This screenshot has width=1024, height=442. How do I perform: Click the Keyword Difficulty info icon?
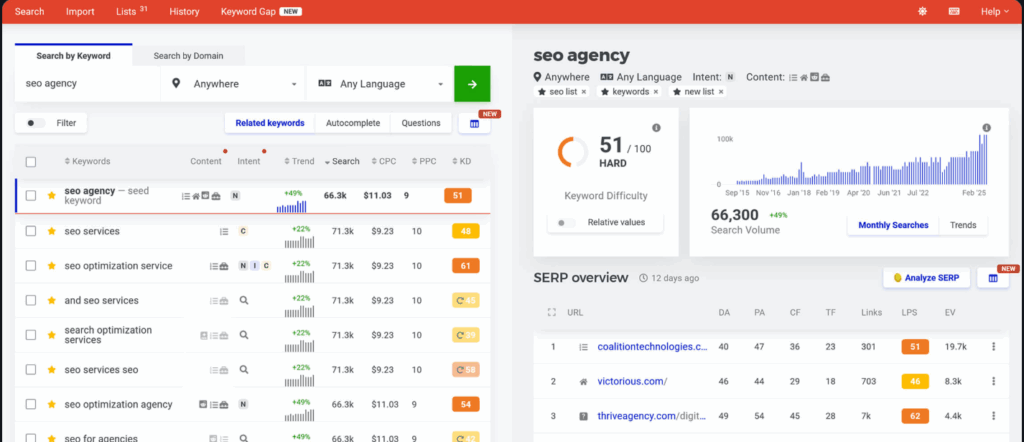tap(656, 128)
